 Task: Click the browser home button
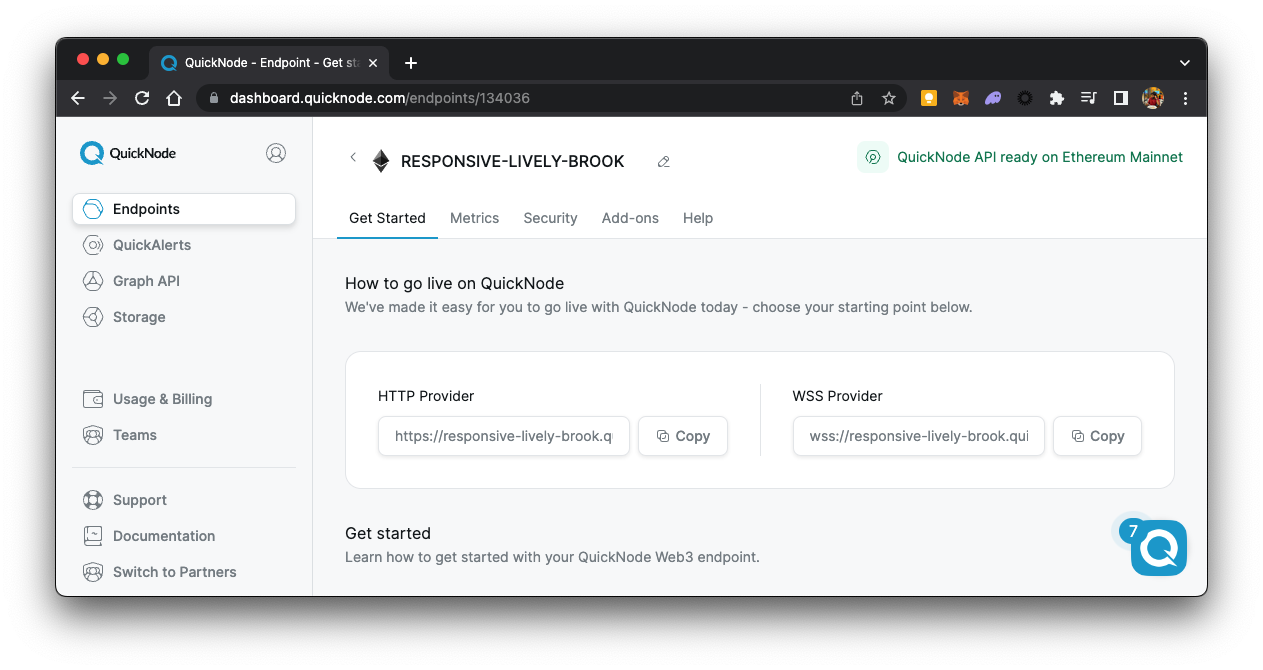coord(174,98)
